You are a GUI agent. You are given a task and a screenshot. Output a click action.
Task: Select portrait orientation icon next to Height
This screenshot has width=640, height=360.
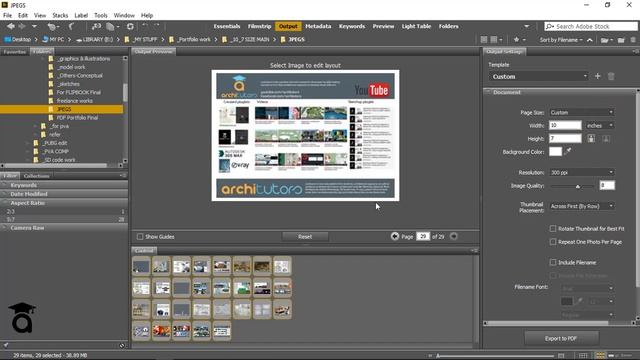591,138
